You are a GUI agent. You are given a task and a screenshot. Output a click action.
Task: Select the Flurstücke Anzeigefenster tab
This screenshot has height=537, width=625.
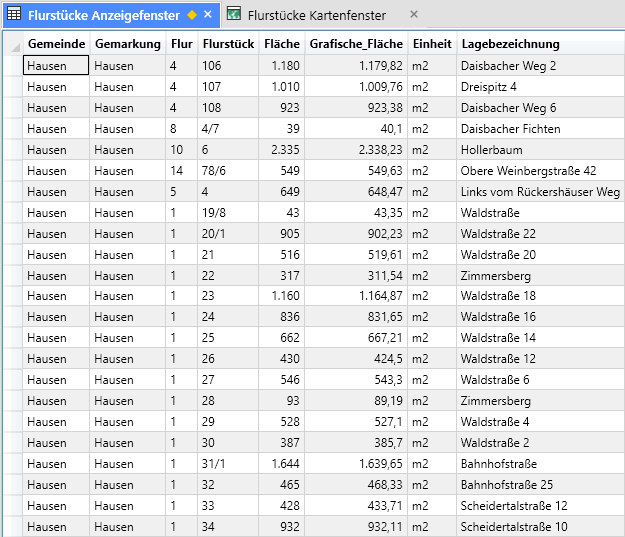pyautogui.click(x=104, y=15)
